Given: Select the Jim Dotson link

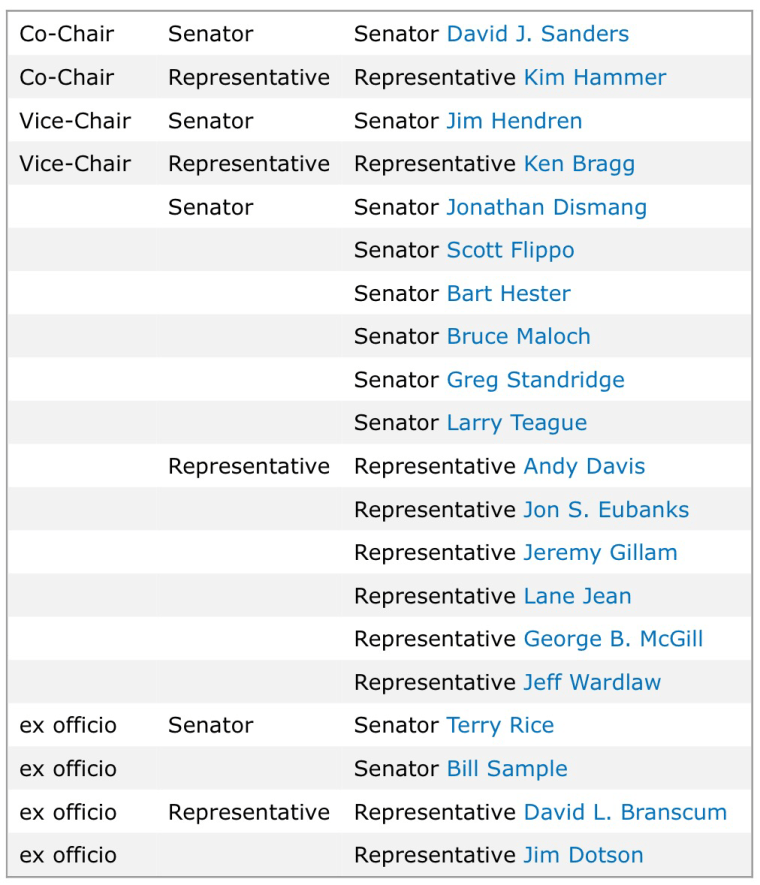Looking at the screenshot, I should (x=583, y=855).
